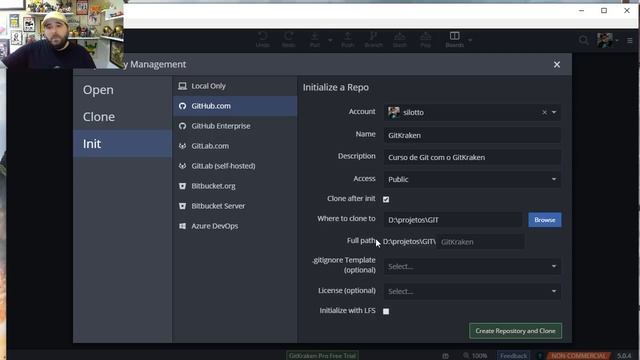
Task: Focus the Name field containing GitKraken
Action: click(472, 135)
